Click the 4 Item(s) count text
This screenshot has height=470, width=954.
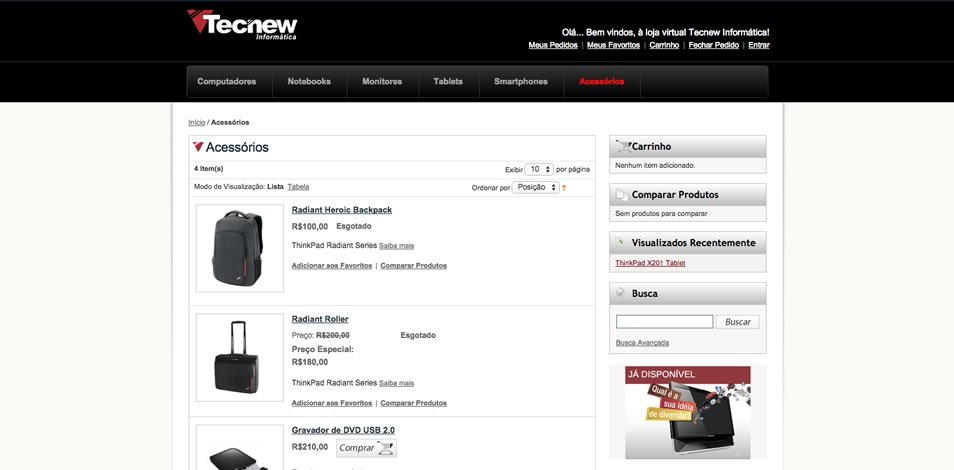(209, 169)
